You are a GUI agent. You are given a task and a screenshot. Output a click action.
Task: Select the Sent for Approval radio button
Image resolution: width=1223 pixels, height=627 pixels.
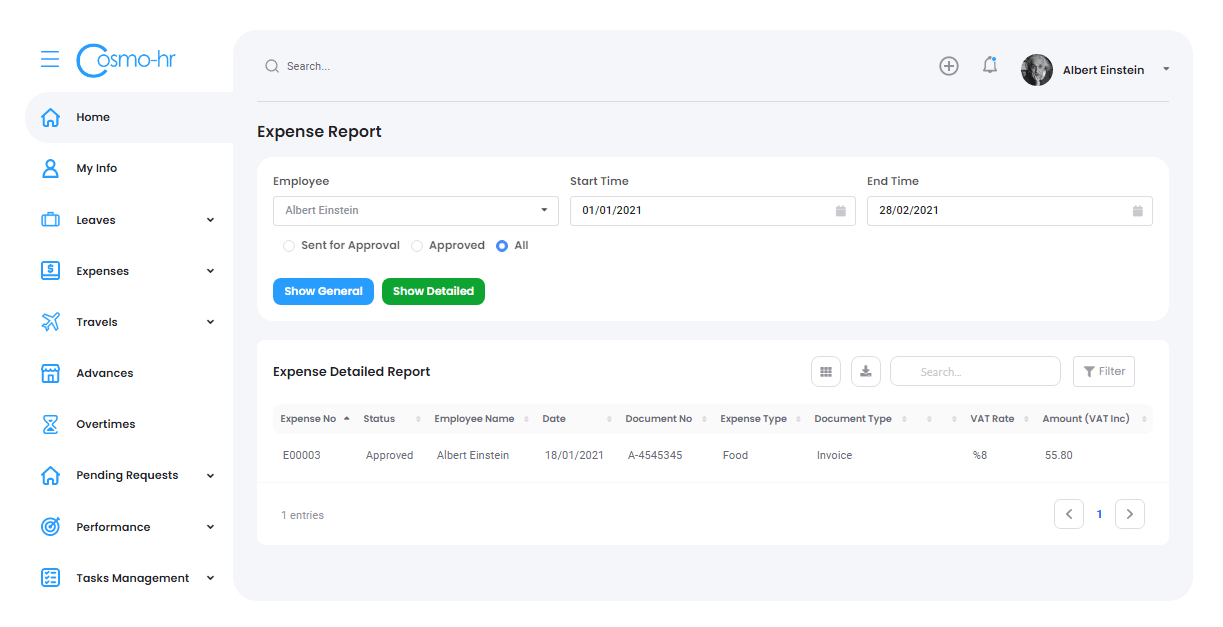coord(288,245)
